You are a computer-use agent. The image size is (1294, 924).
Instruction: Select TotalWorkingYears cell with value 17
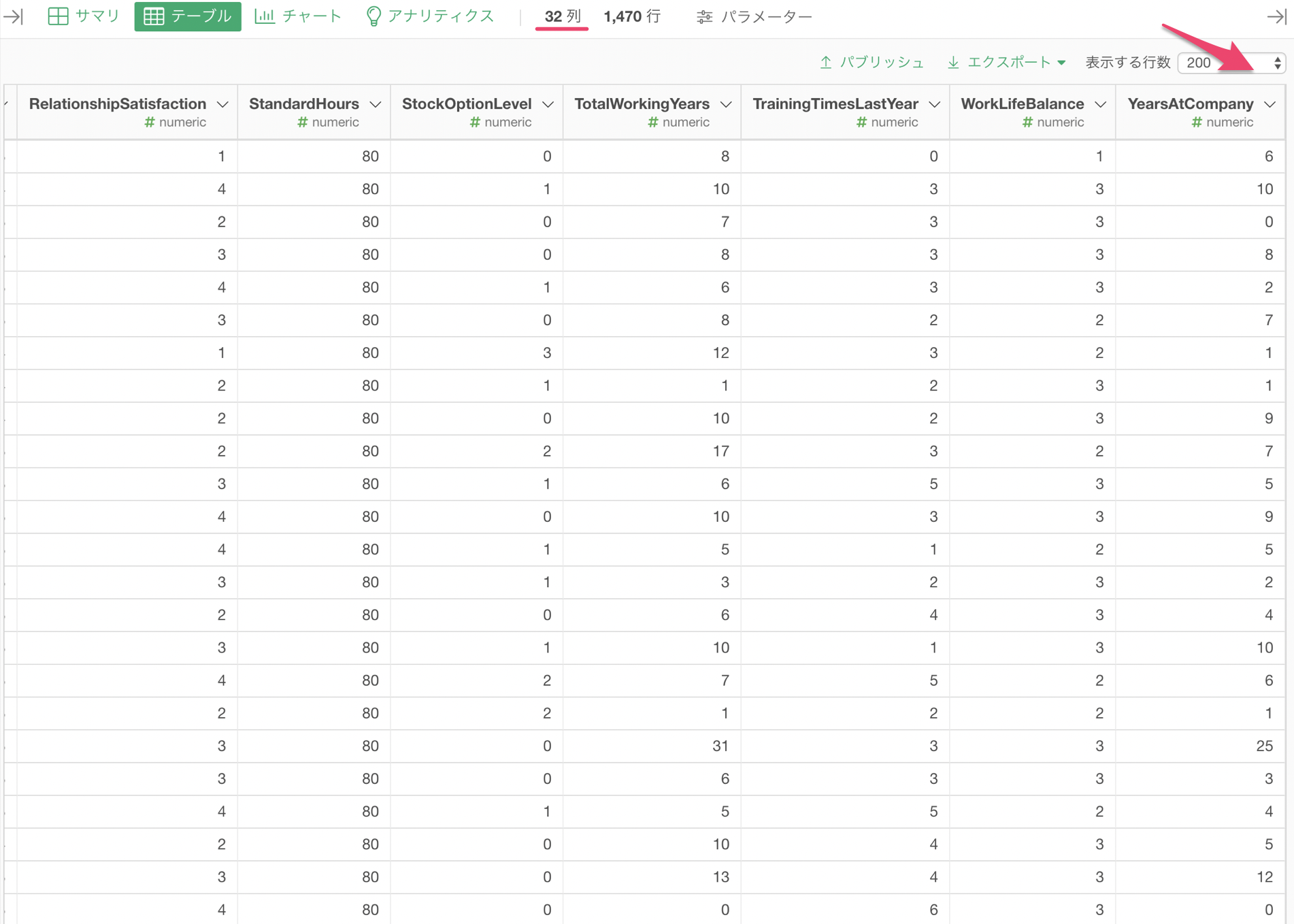(x=652, y=451)
